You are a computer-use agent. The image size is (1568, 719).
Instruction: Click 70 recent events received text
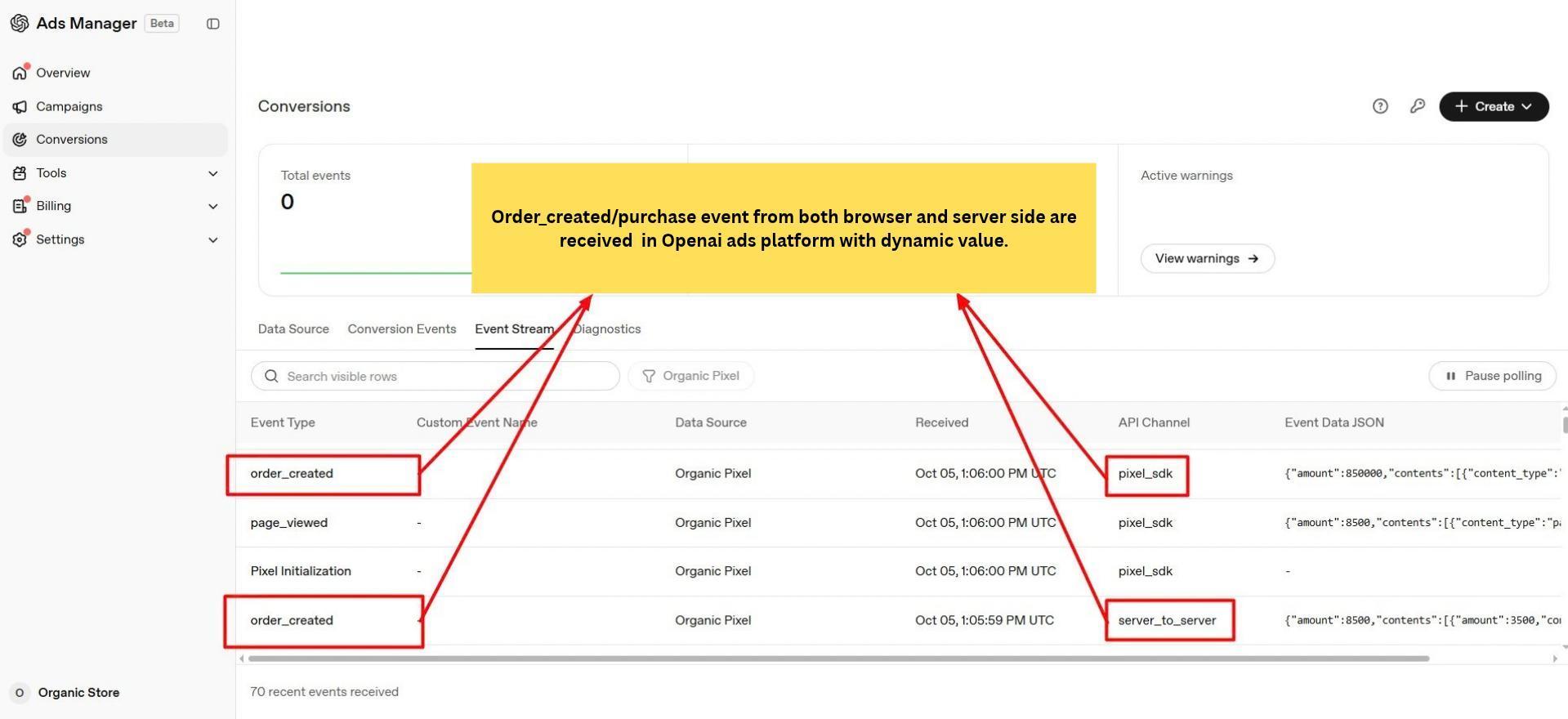pos(324,692)
